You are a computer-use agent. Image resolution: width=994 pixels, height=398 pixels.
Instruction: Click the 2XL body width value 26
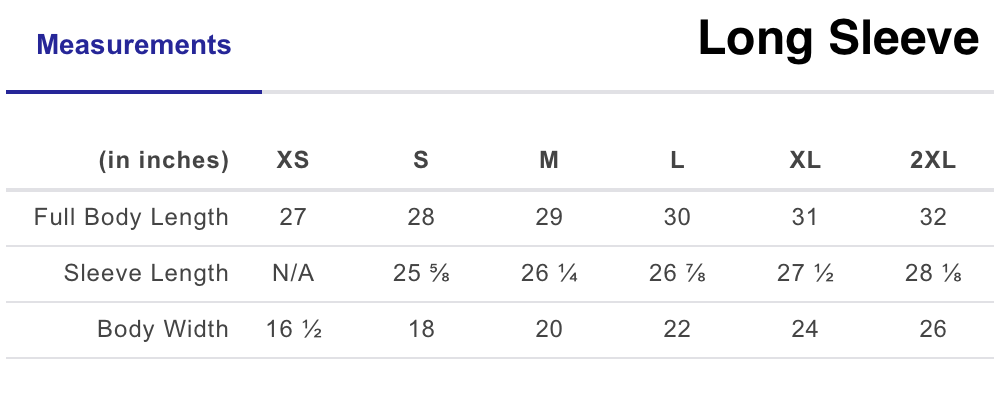(x=933, y=329)
